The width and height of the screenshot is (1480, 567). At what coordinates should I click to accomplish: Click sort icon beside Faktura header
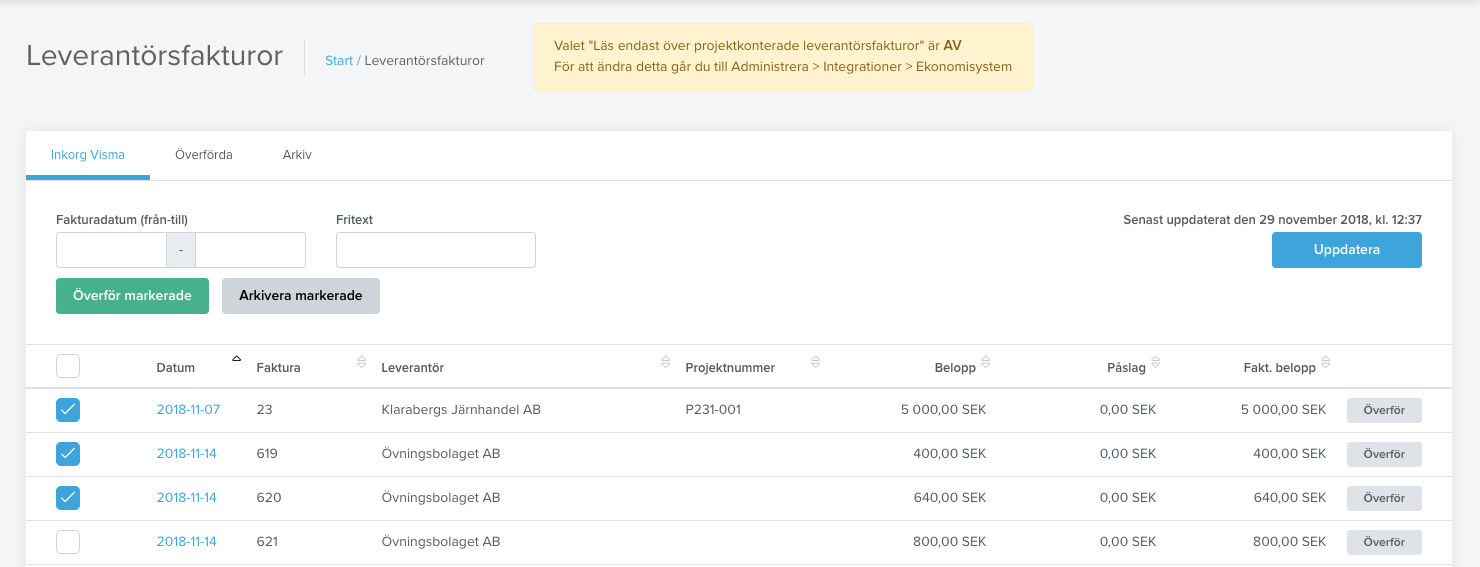click(361, 362)
